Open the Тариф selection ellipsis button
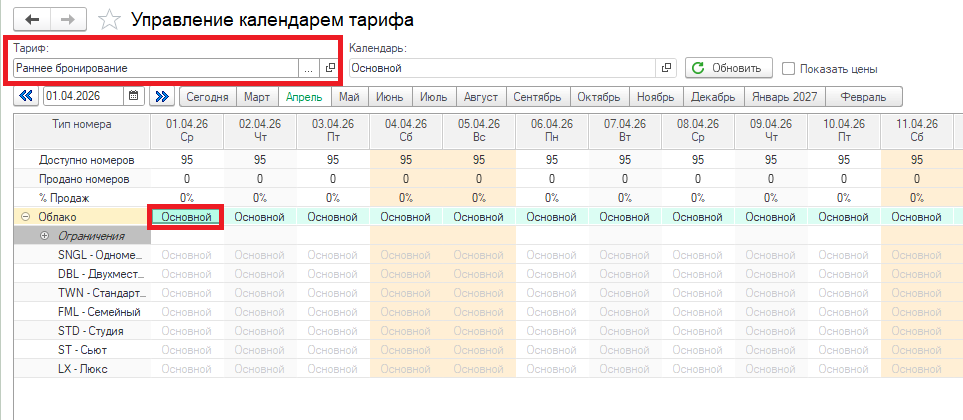The image size is (963, 420). tap(309, 68)
